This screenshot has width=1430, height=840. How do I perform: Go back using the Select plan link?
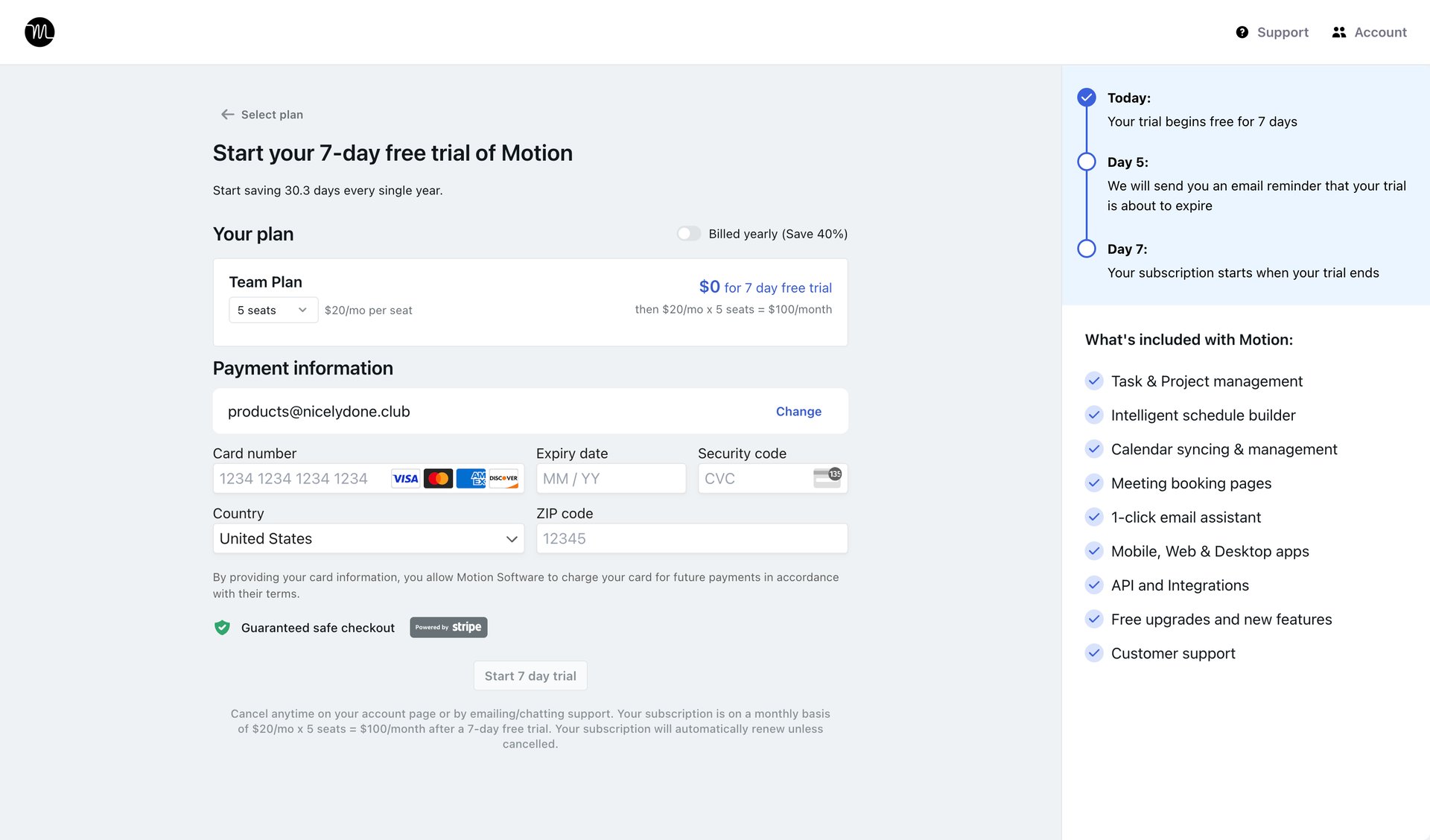[x=271, y=114]
